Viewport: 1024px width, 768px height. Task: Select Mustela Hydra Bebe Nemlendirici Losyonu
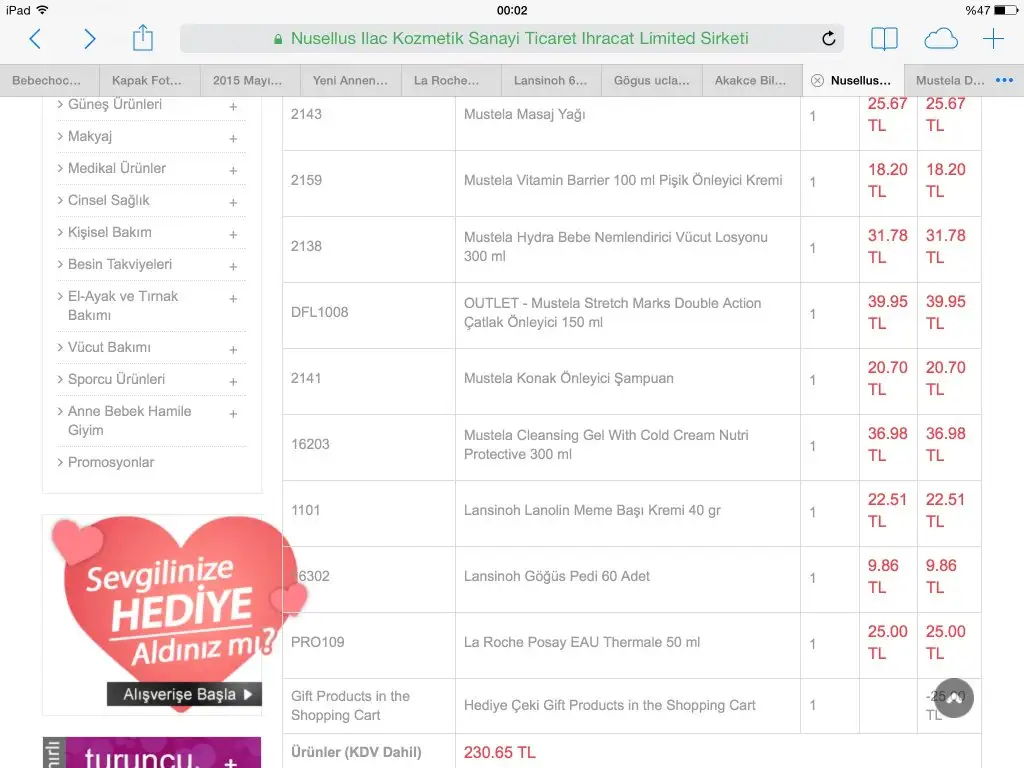point(616,247)
